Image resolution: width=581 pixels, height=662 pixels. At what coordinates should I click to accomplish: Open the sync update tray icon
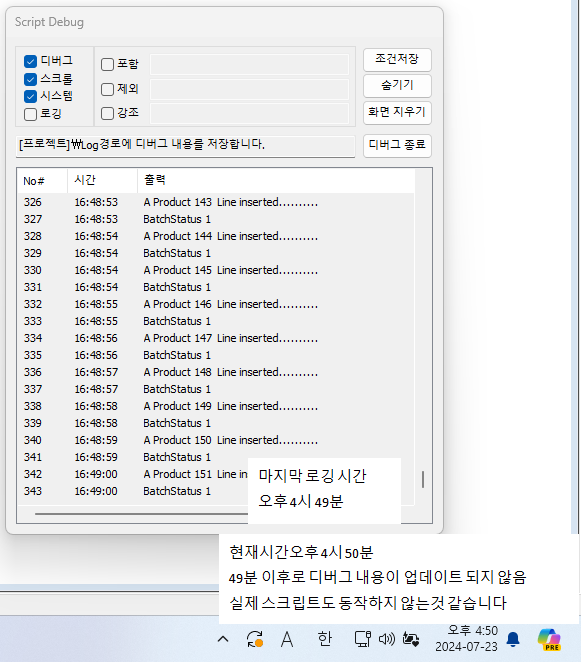255,639
